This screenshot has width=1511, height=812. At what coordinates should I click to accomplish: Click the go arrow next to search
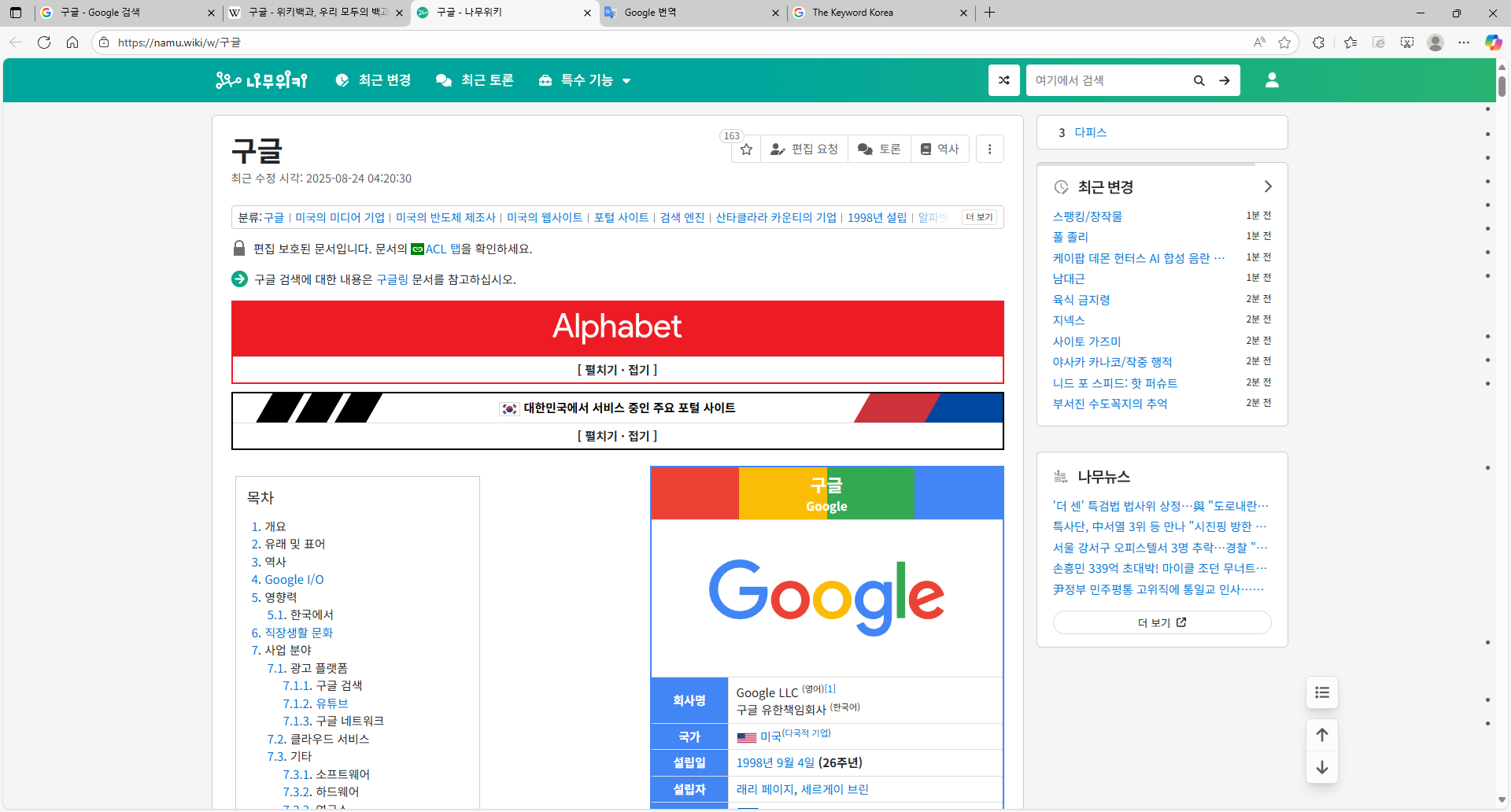point(1225,80)
